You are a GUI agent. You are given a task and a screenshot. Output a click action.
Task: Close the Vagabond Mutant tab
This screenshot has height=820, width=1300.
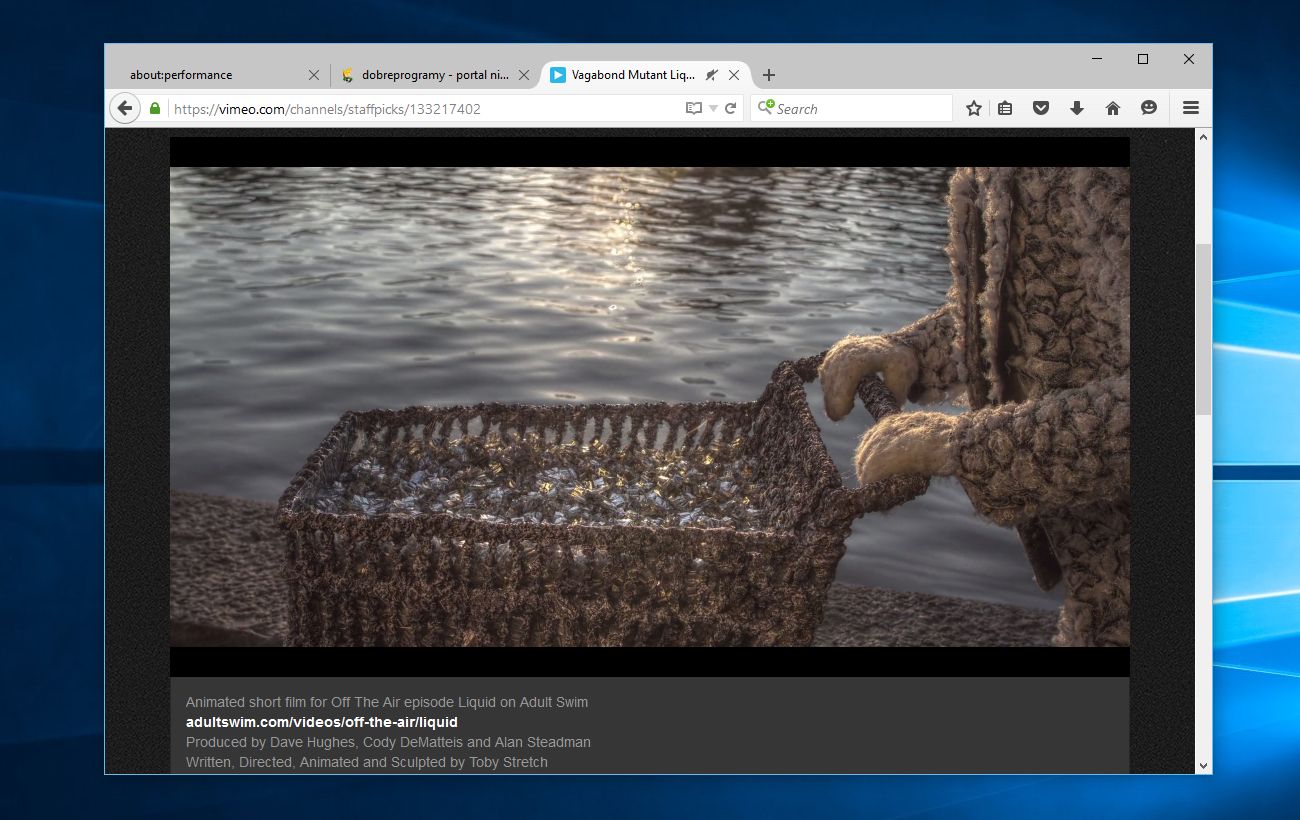click(734, 75)
